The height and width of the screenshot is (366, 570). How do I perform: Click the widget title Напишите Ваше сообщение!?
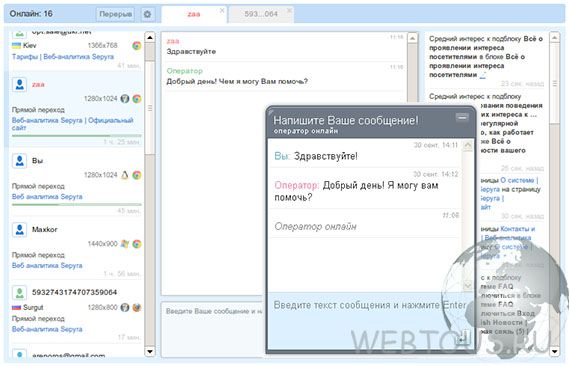click(346, 120)
